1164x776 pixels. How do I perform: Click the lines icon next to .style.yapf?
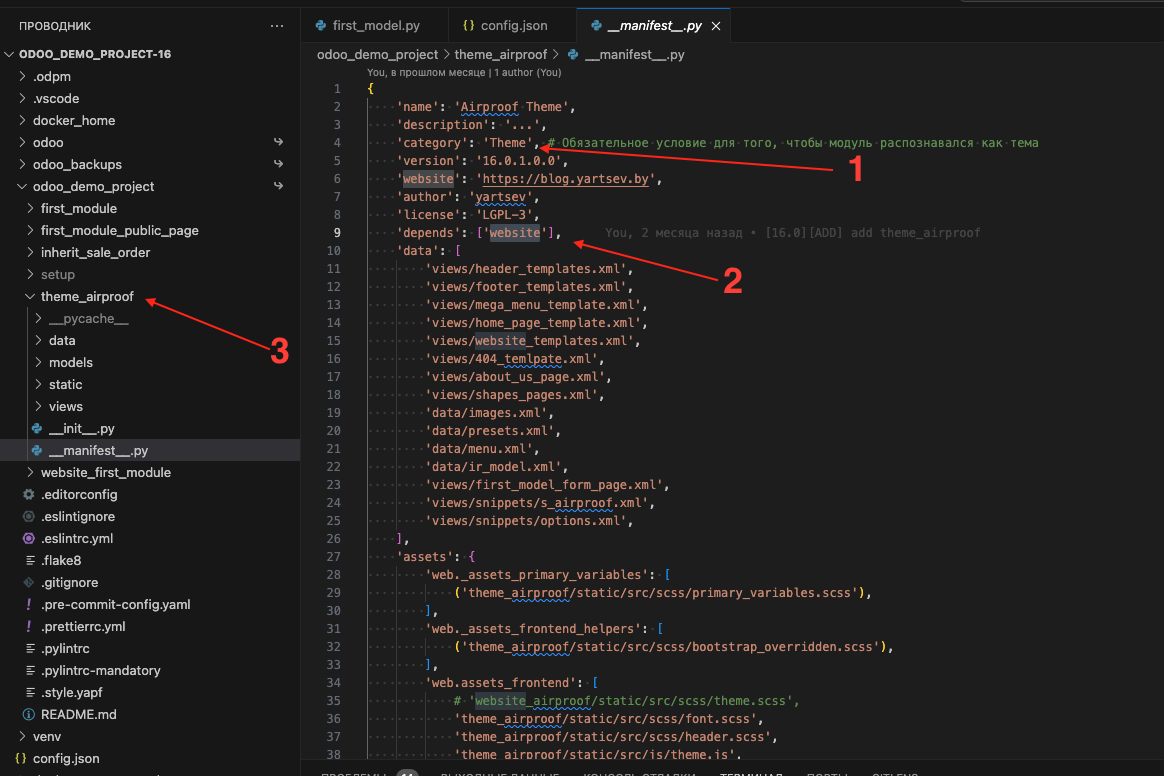point(30,692)
